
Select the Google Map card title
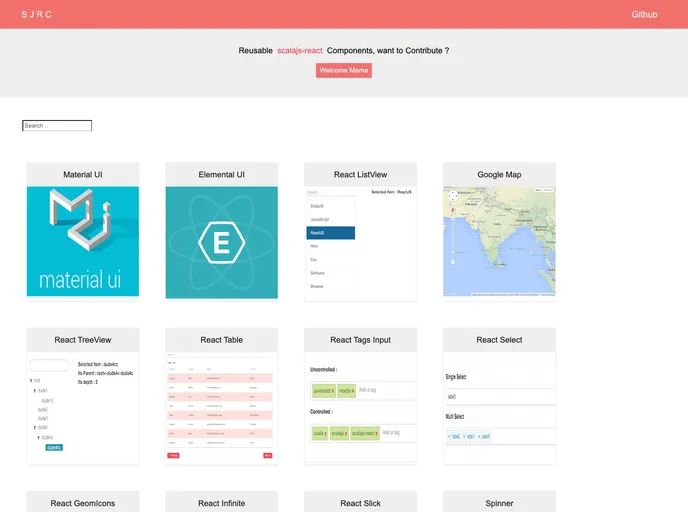tap(499, 175)
